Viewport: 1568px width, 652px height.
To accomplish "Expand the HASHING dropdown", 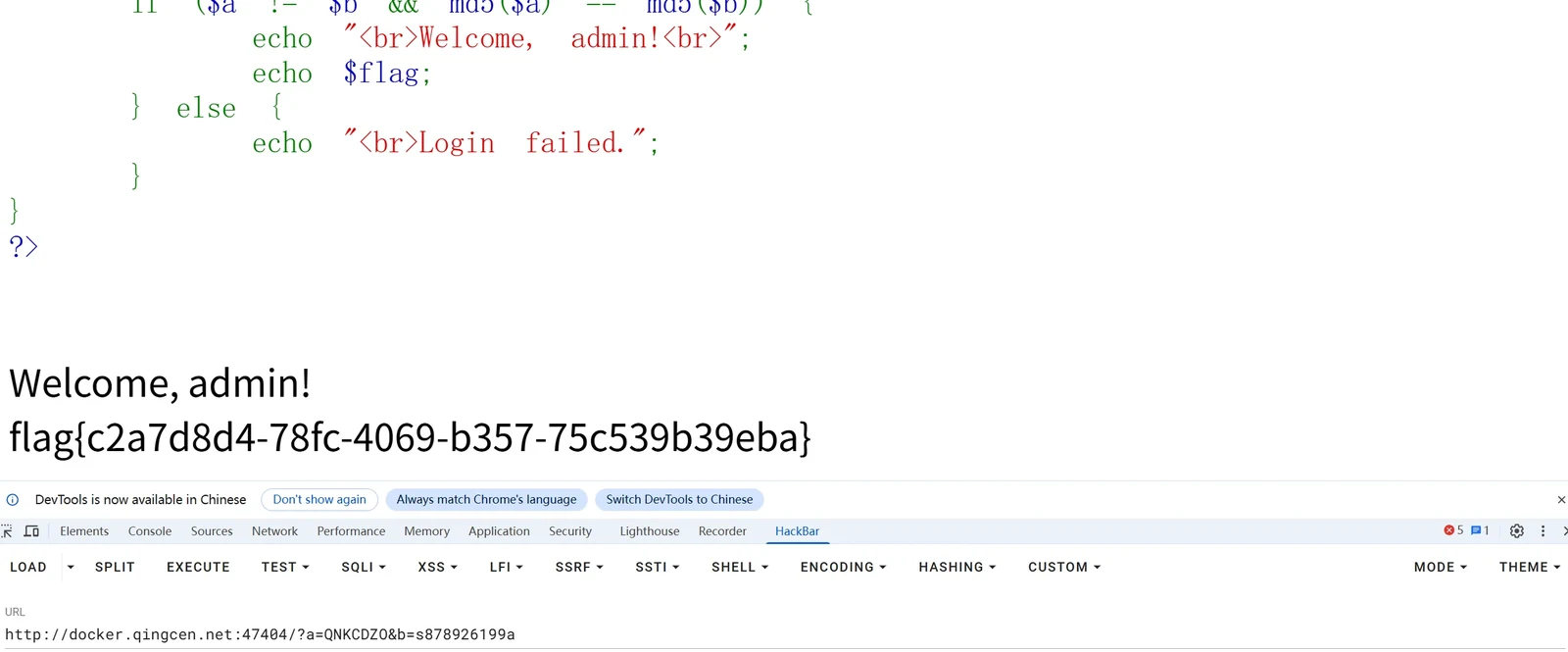I will (956, 568).
